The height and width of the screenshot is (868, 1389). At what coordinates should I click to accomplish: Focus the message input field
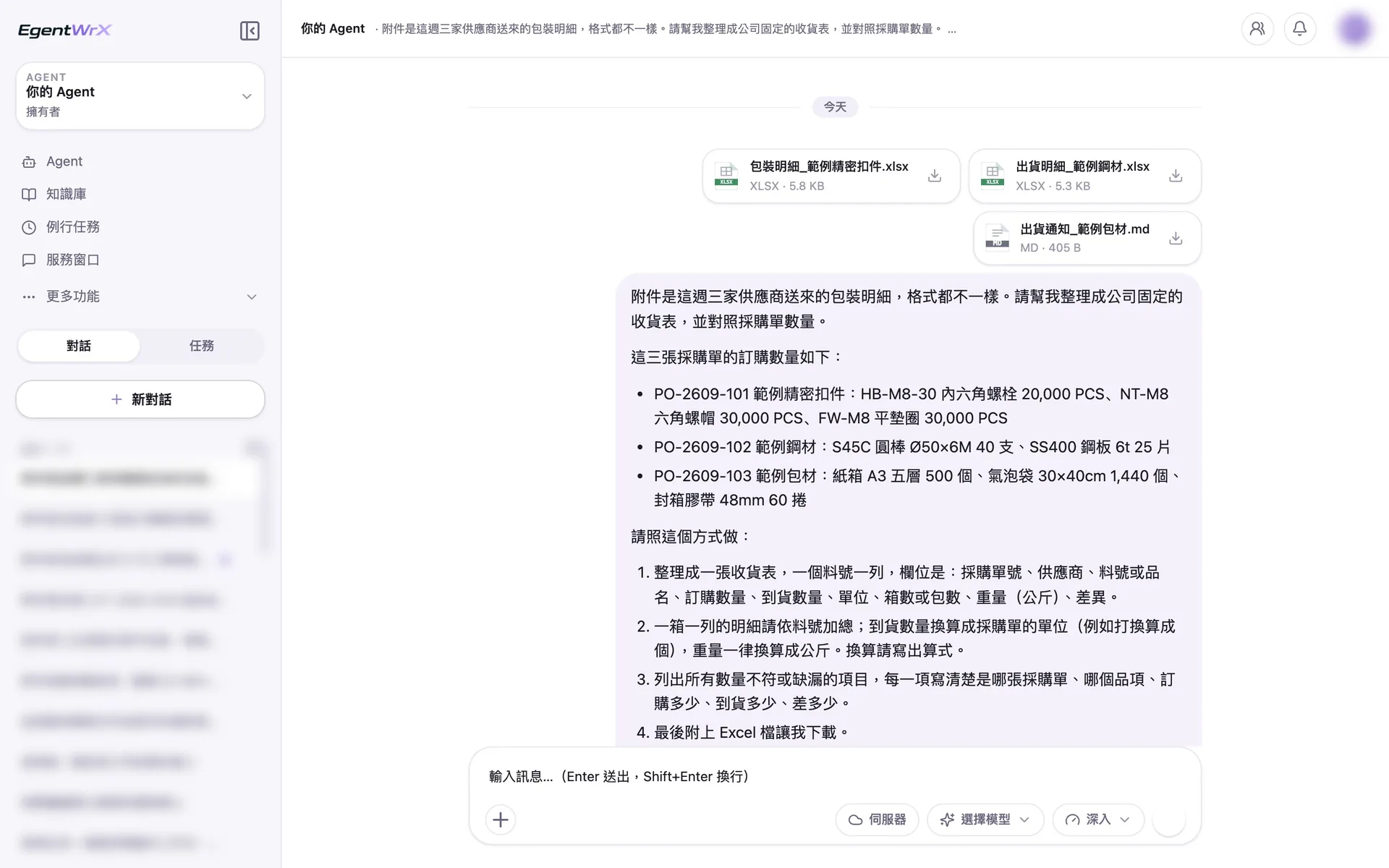coord(835,776)
